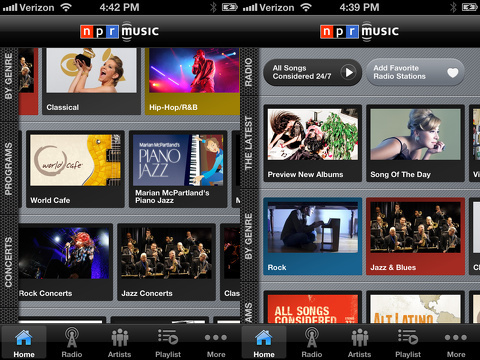Open Artists tab in the right screen
This screenshot has width=480, height=360.
point(360,342)
